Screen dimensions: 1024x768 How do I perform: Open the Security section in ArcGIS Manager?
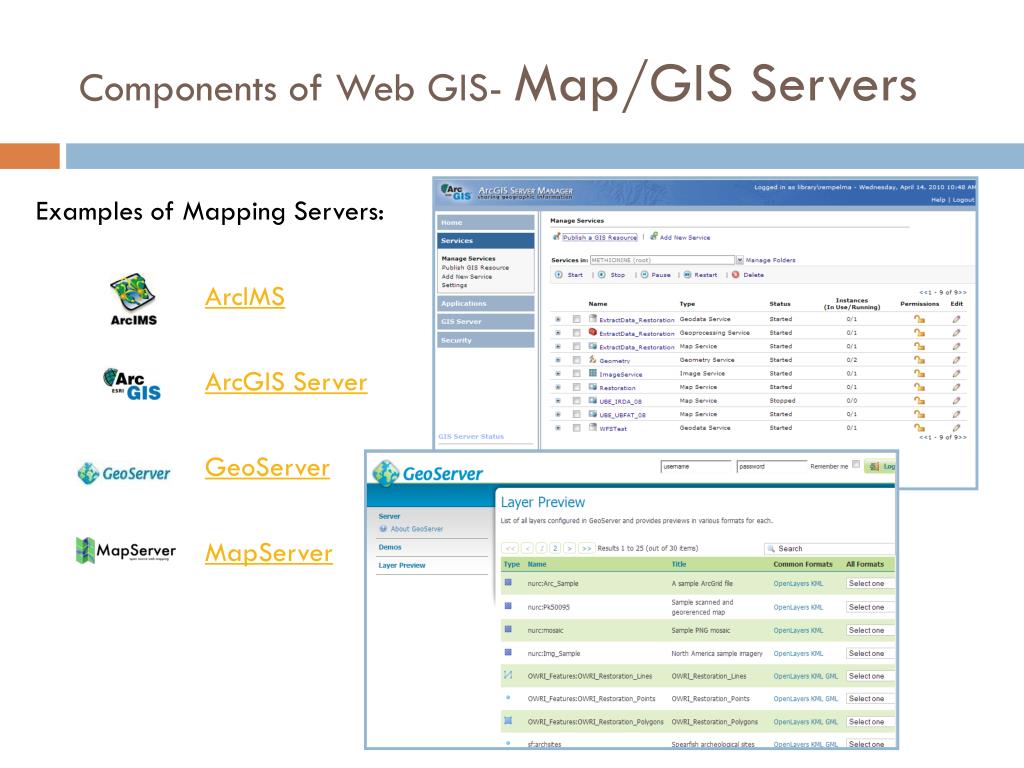coord(485,340)
